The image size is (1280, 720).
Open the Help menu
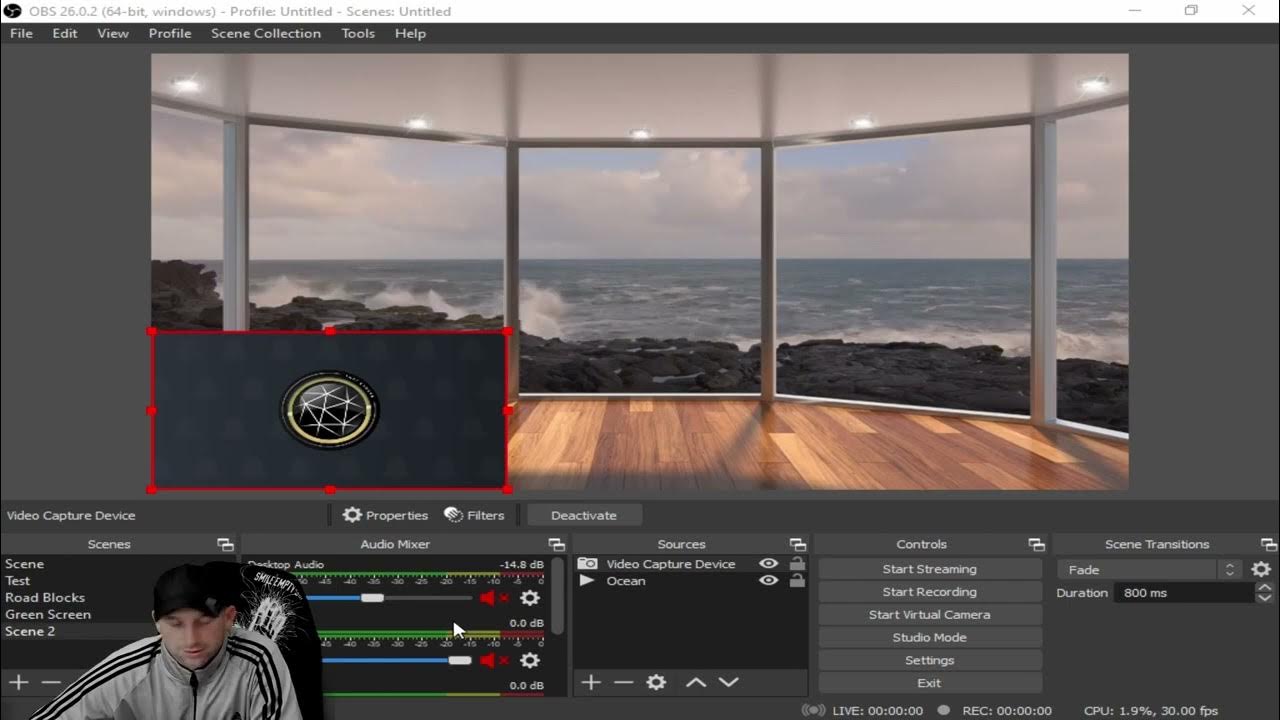(410, 33)
